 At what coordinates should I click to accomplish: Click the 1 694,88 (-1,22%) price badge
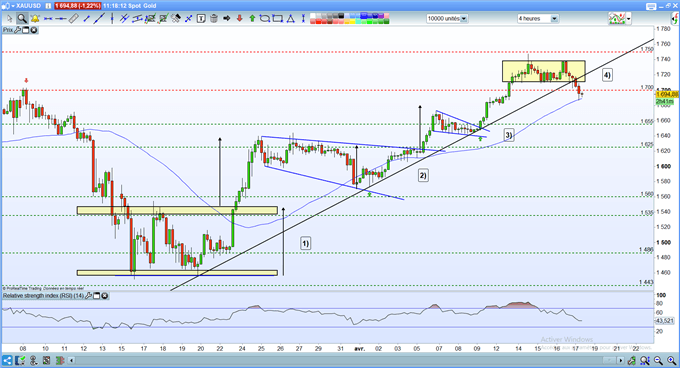(x=78, y=6)
